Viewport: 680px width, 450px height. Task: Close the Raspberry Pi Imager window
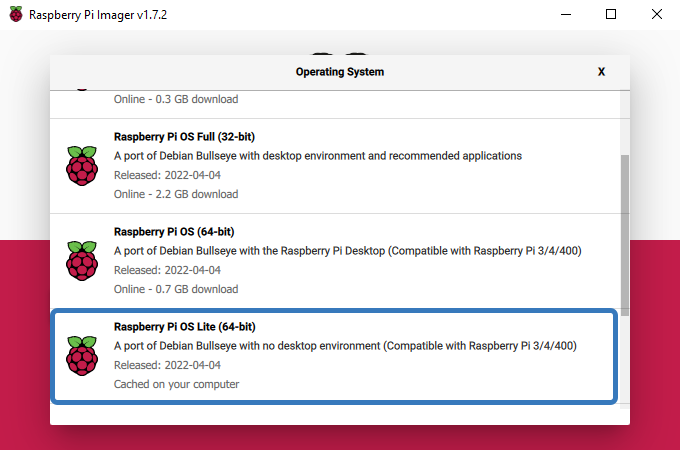(x=657, y=14)
